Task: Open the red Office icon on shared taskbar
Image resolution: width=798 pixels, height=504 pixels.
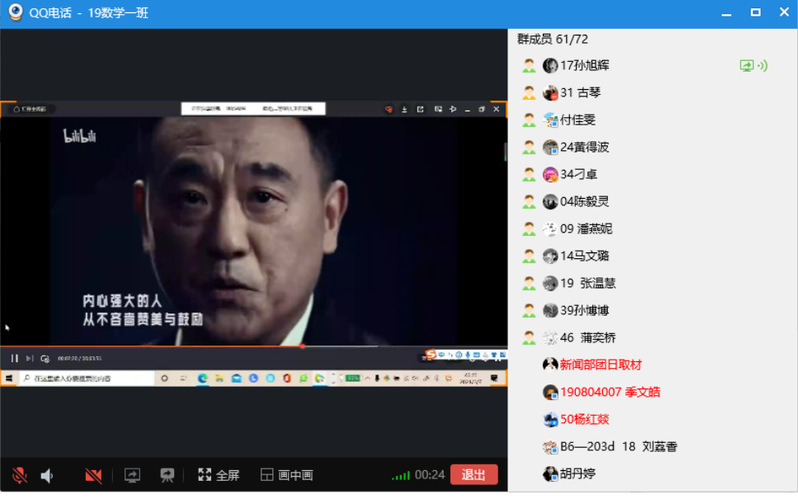Action: pos(287,378)
